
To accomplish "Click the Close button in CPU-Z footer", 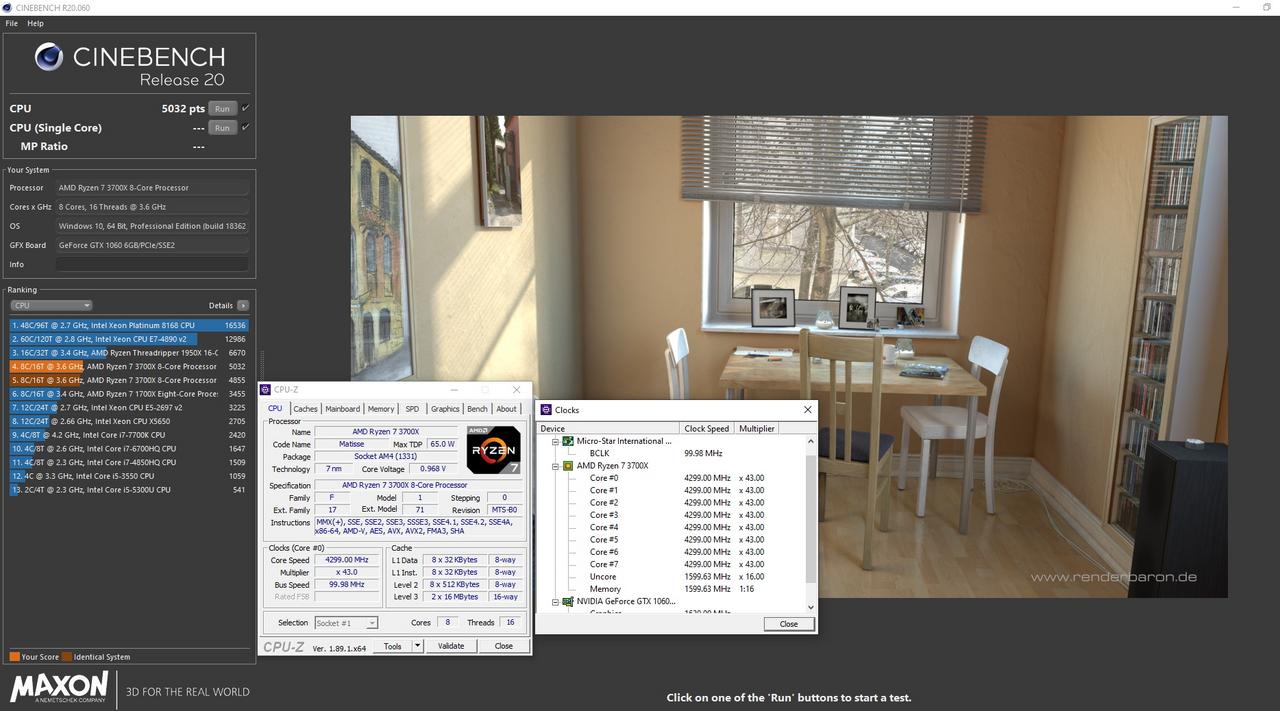I will coord(504,646).
